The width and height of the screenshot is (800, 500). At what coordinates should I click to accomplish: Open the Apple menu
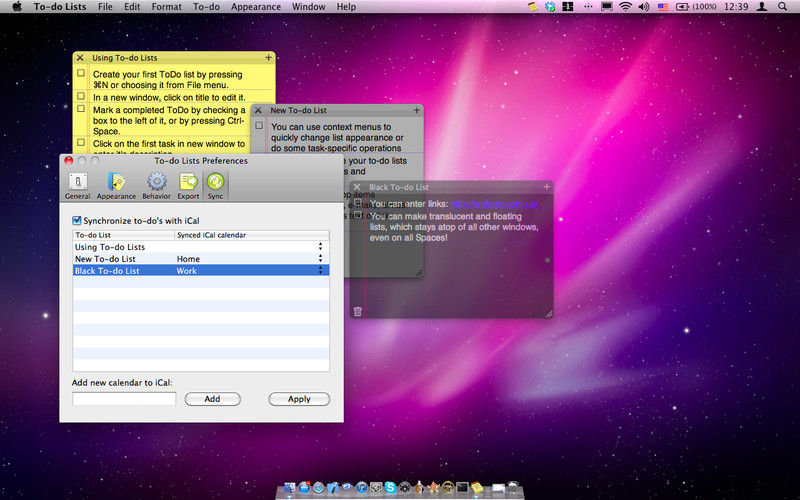17,7
